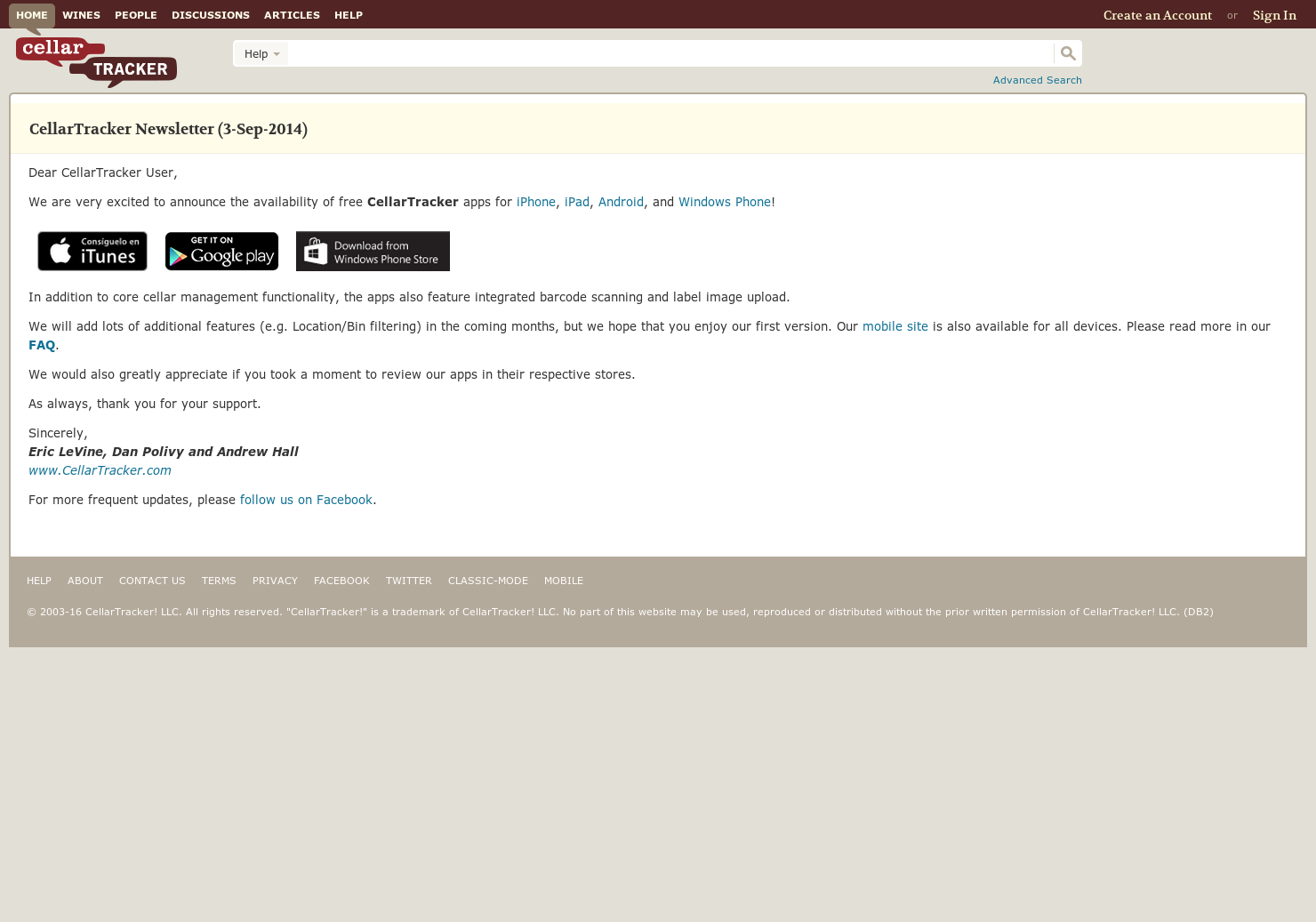
Task: Open the Mobile footer link
Action: click(x=564, y=581)
